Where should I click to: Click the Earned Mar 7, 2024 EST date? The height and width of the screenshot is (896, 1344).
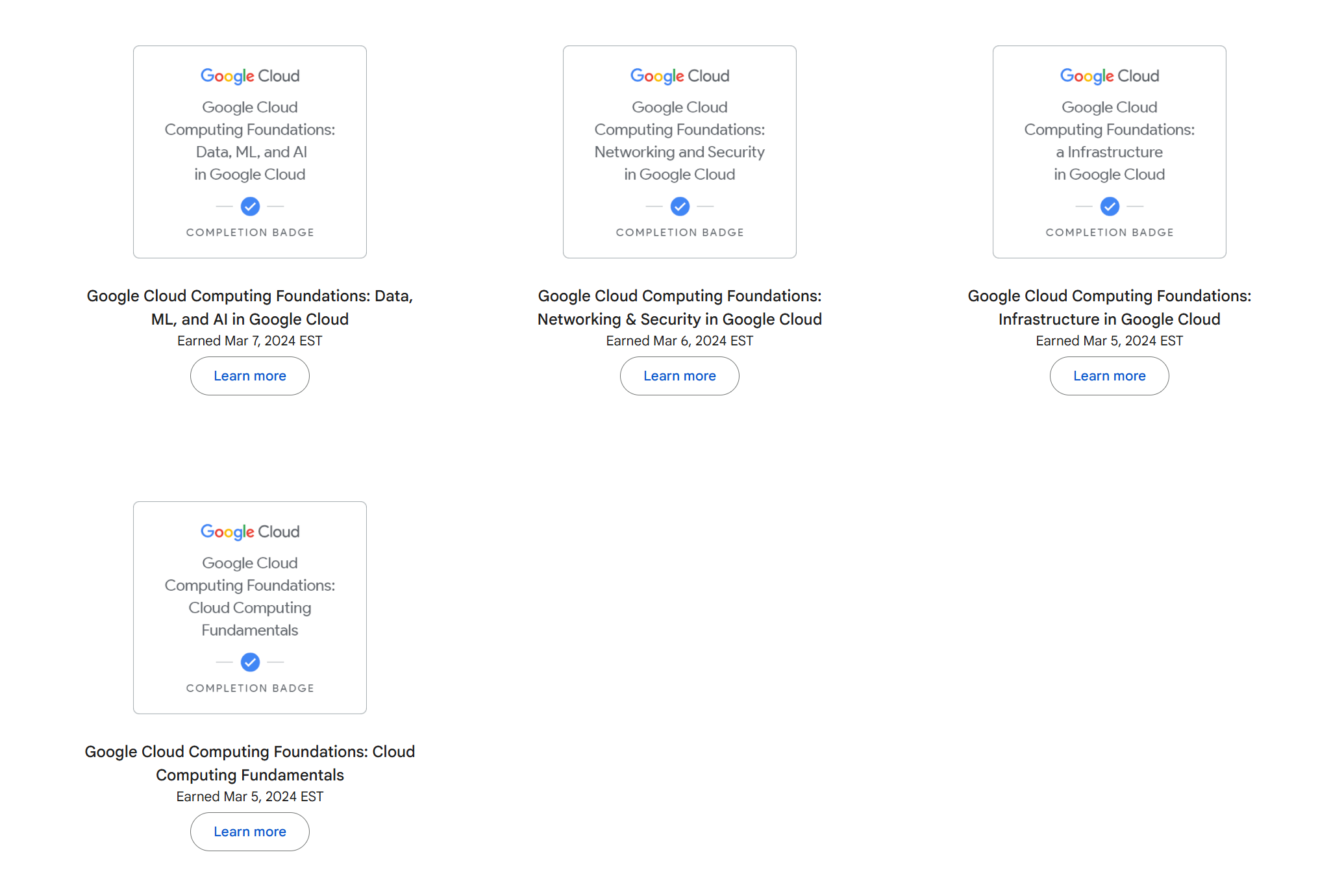tap(250, 341)
